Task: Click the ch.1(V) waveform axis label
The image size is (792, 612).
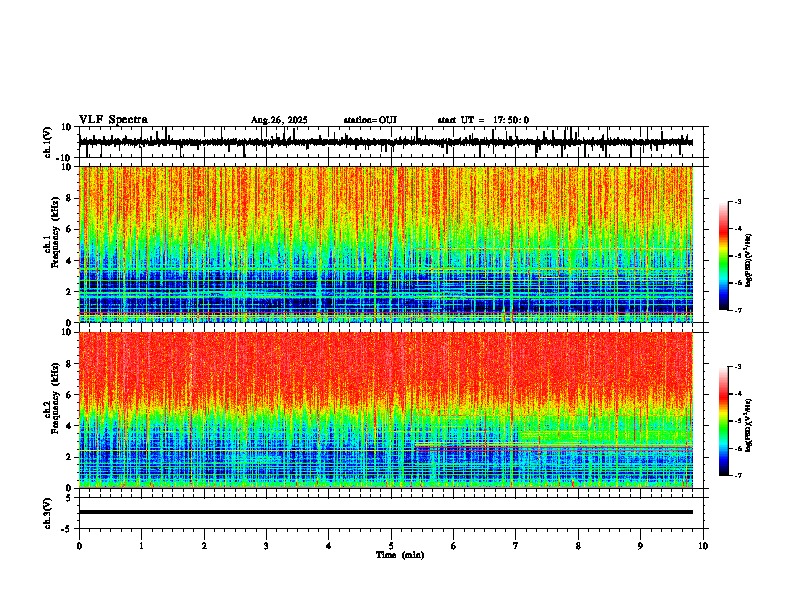Action: tap(48, 142)
